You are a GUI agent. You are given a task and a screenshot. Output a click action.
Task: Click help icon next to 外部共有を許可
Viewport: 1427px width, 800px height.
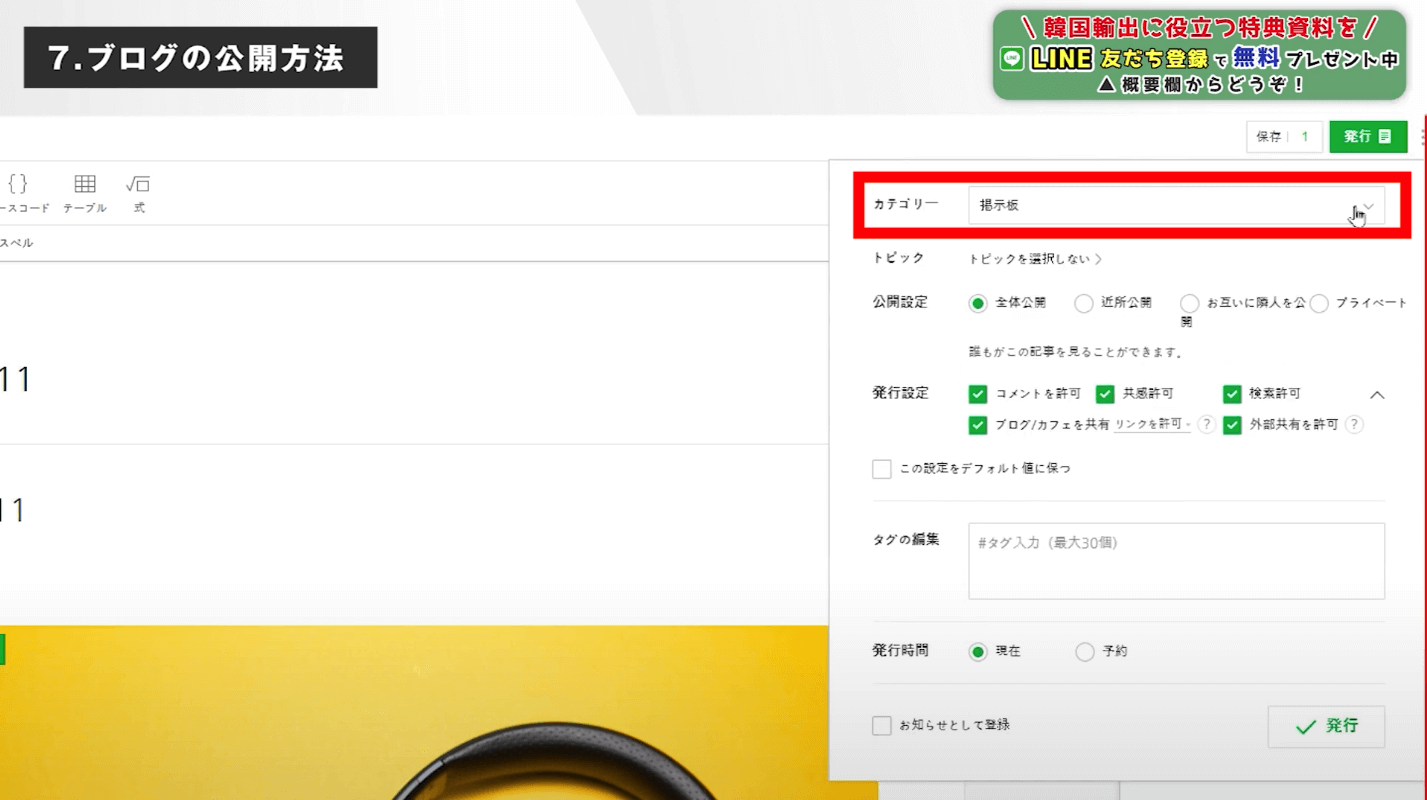coord(1354,425)
